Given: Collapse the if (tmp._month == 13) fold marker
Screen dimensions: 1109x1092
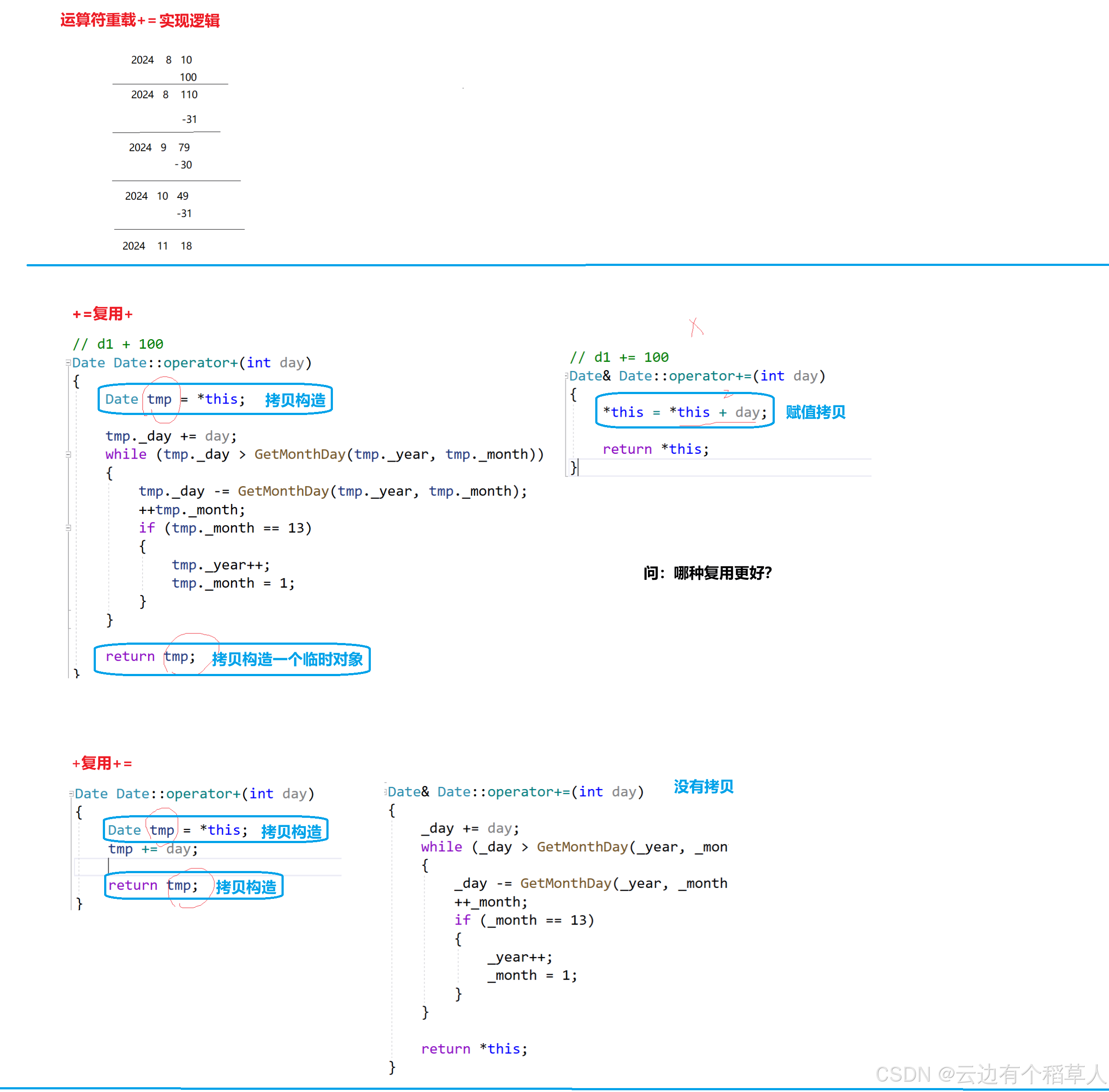Looking at the screenshot, I should [68, 527].
